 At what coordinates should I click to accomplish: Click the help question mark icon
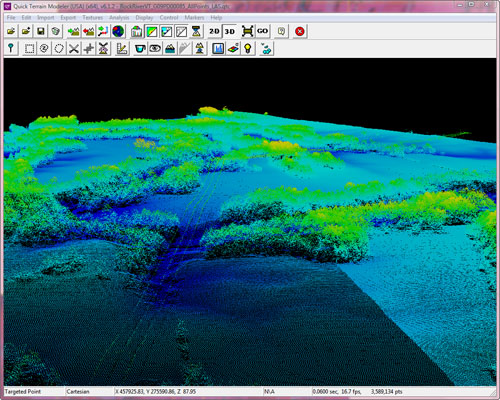tap(282, 32)
